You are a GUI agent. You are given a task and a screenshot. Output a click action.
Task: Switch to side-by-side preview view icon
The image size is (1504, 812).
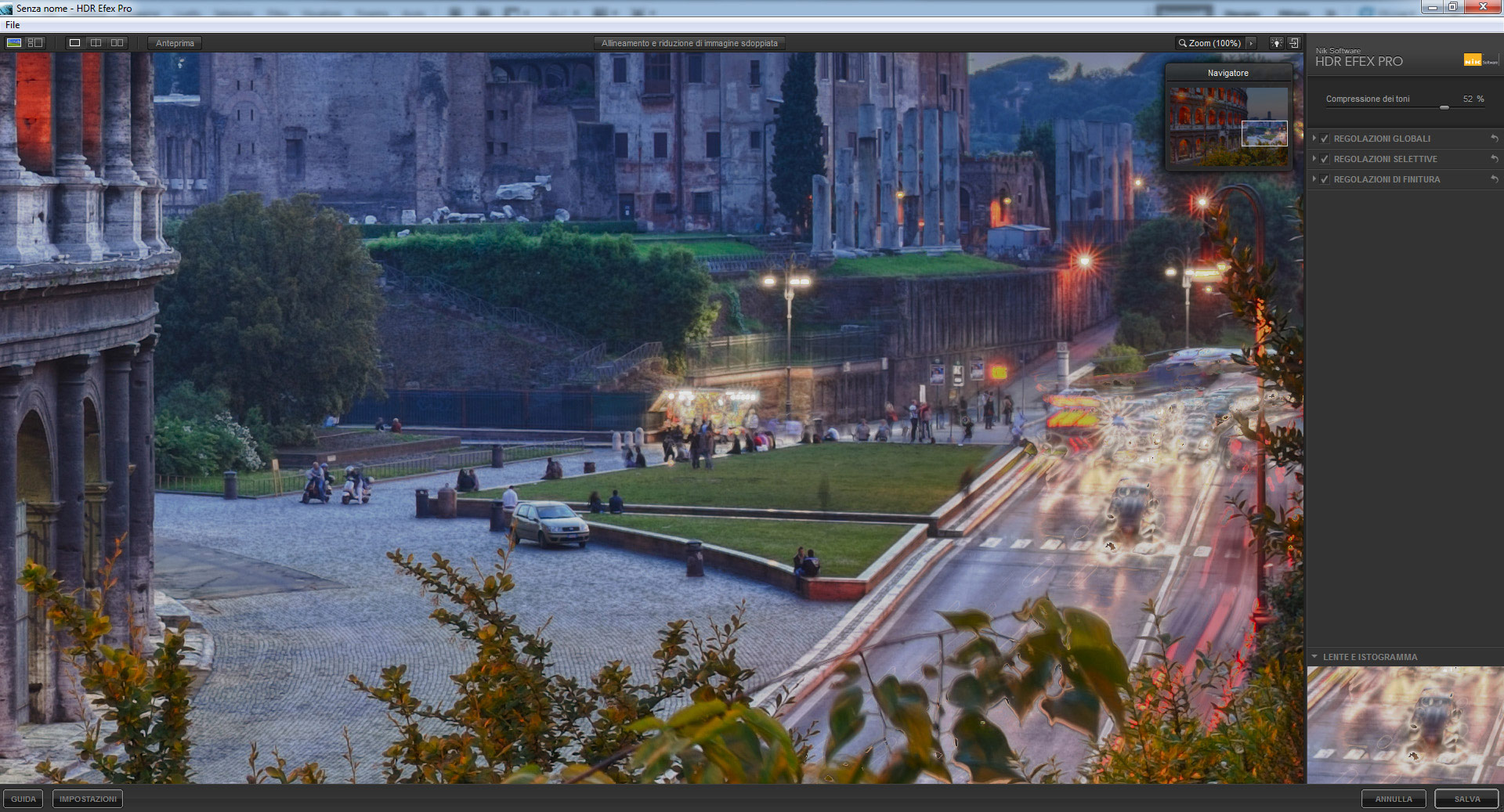117,43
